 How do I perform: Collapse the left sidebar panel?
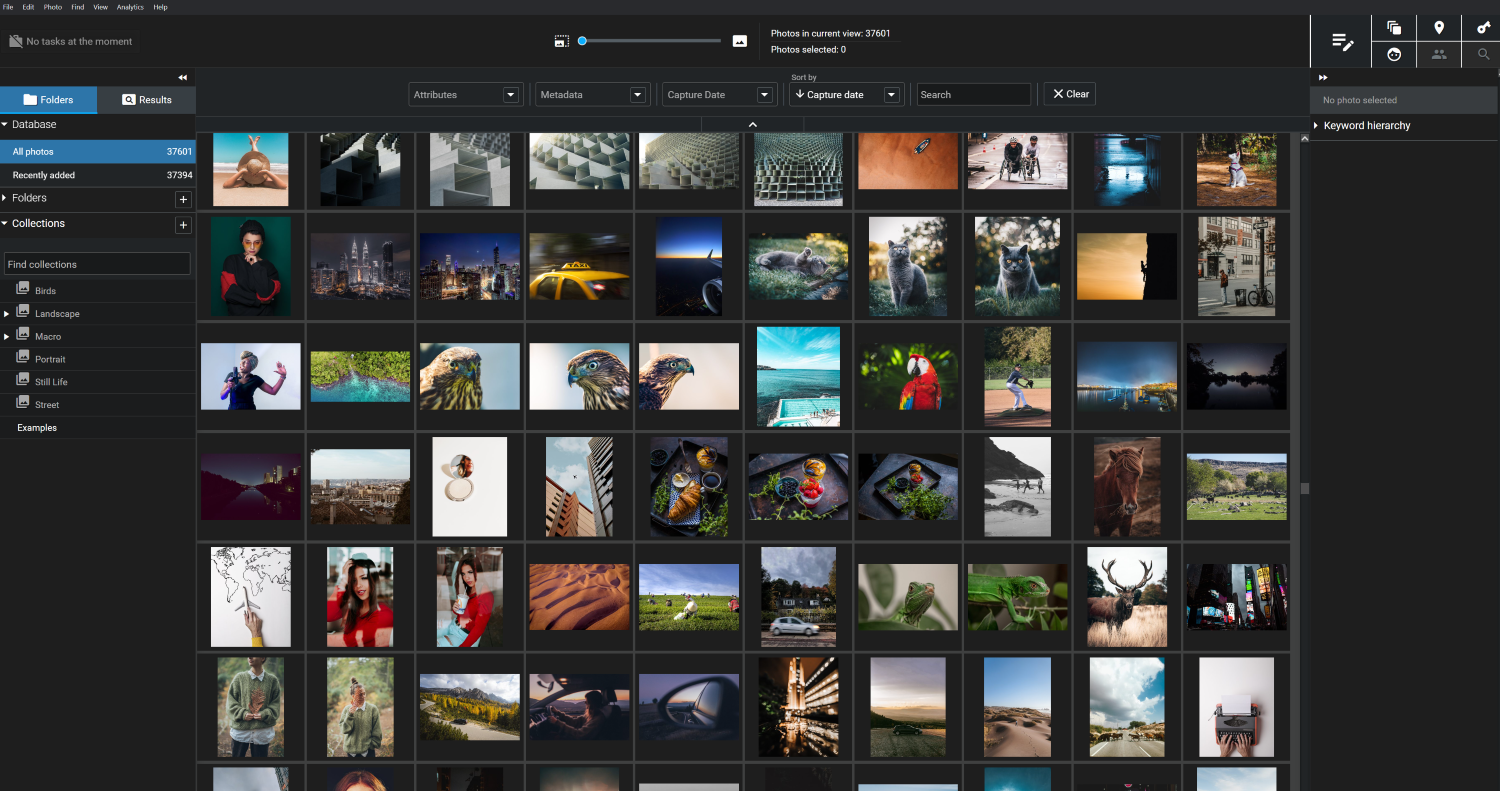click(x=183, y=77)
